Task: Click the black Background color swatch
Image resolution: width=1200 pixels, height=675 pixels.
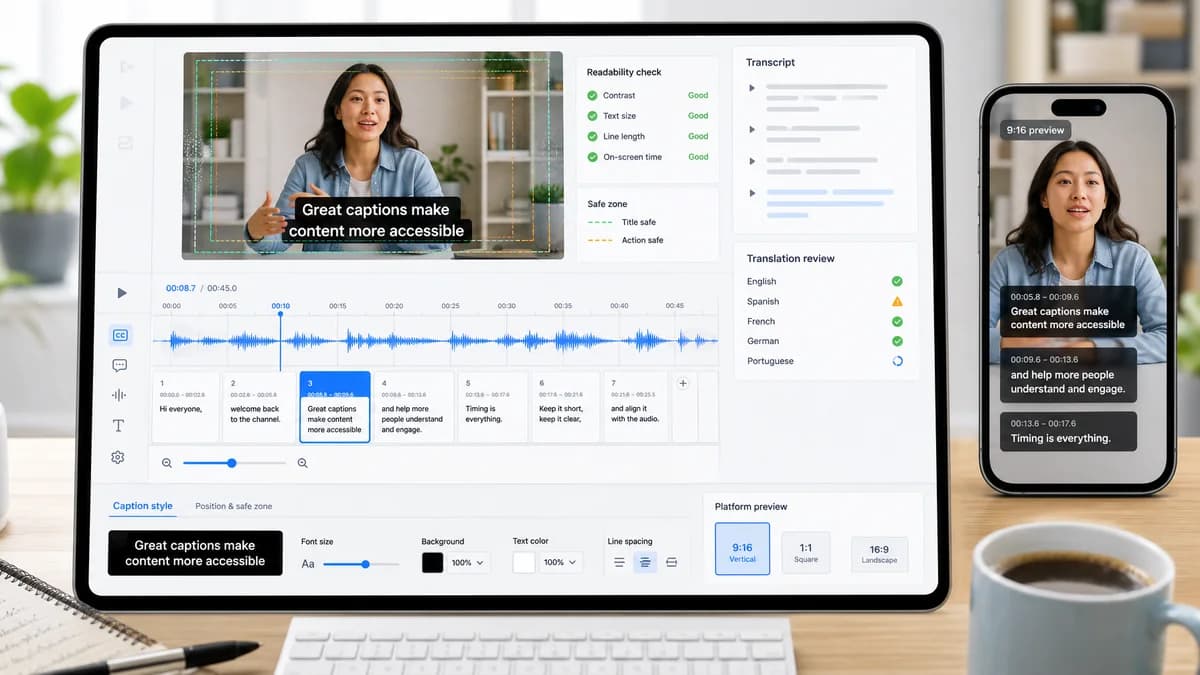Action: tap(432, 563)
